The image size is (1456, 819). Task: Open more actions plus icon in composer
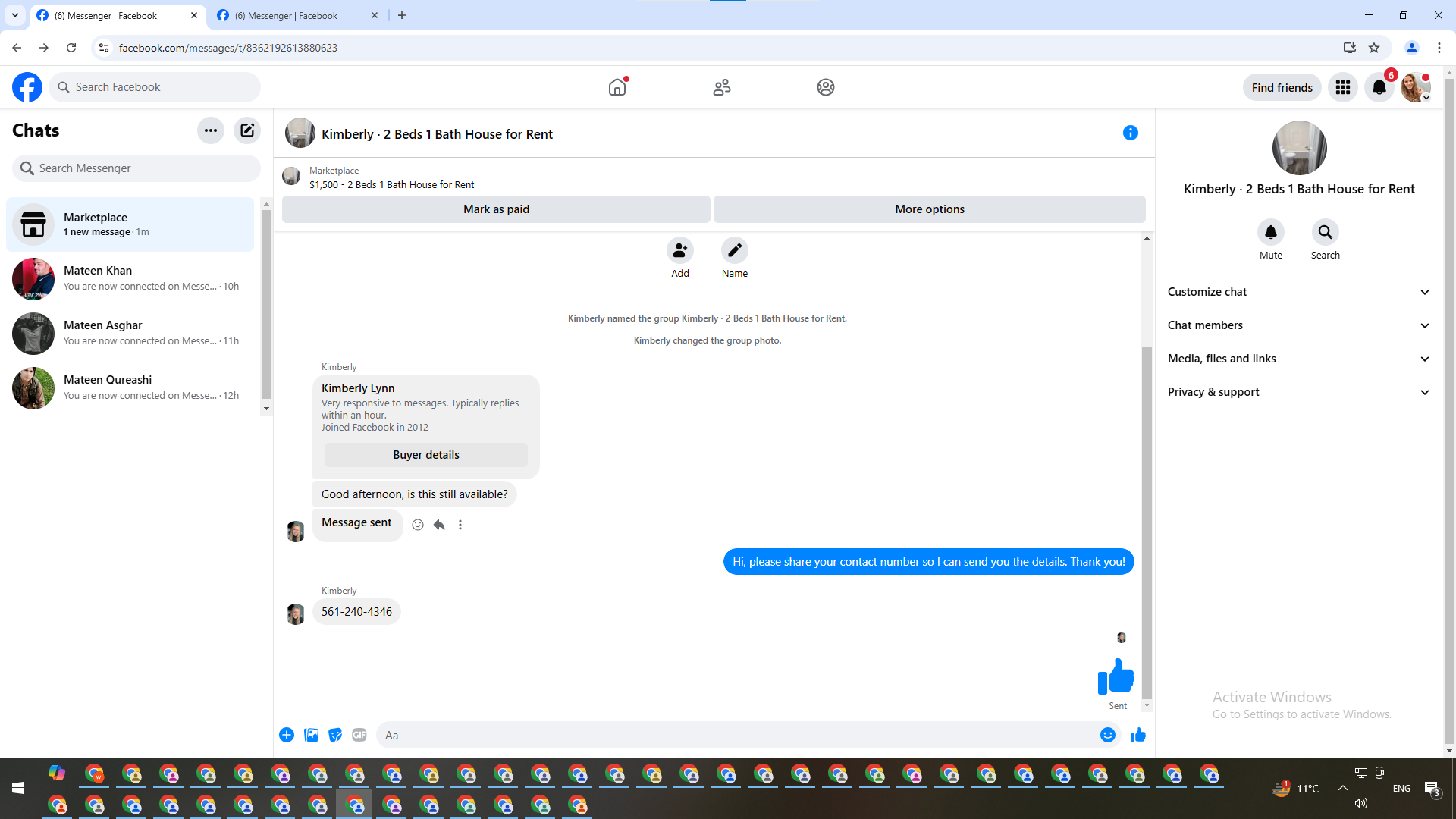click(x=287, y=735)
